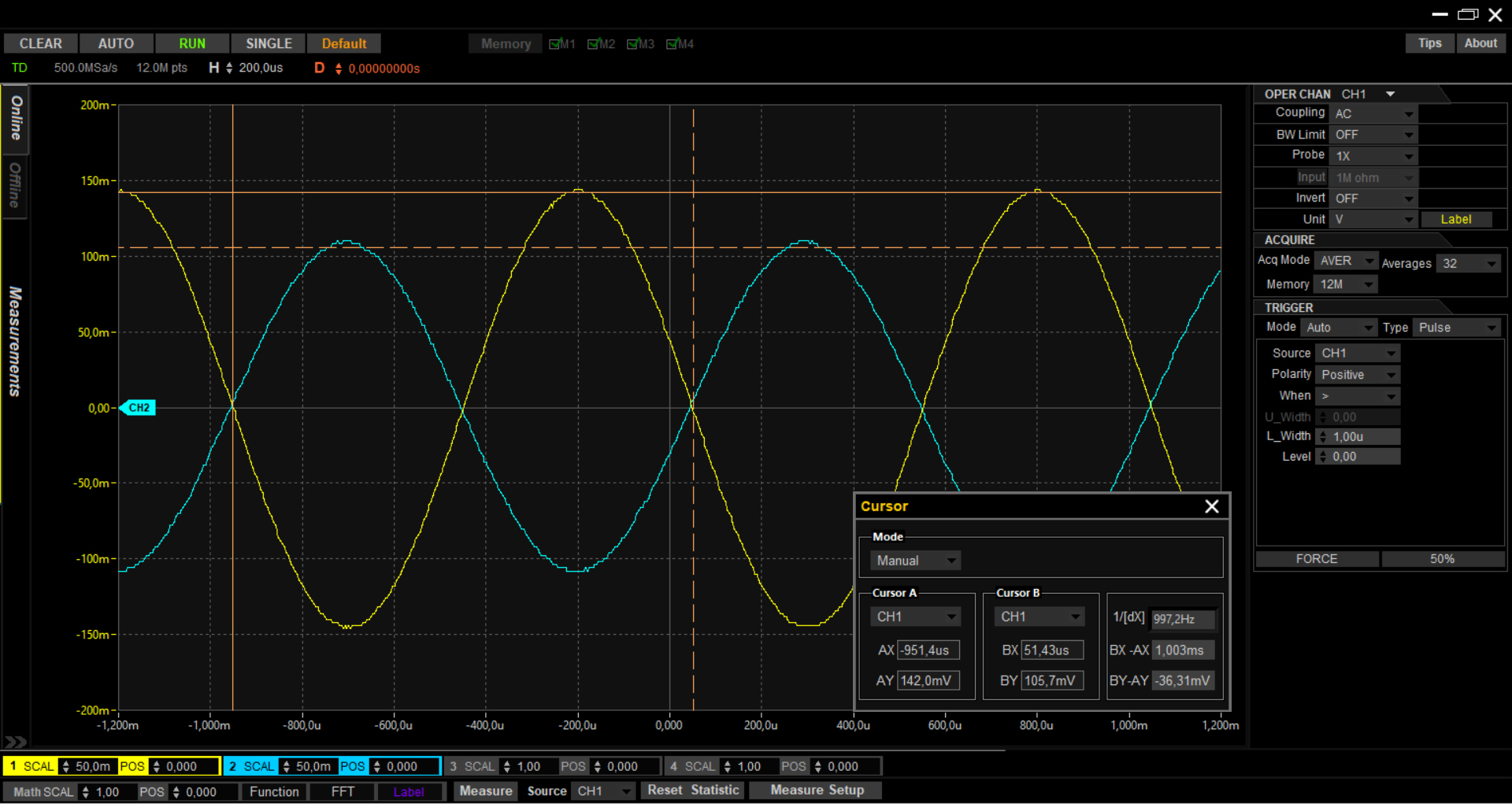
Task: Open Cursor B source CH1 dropdown
Action: 1039,617
